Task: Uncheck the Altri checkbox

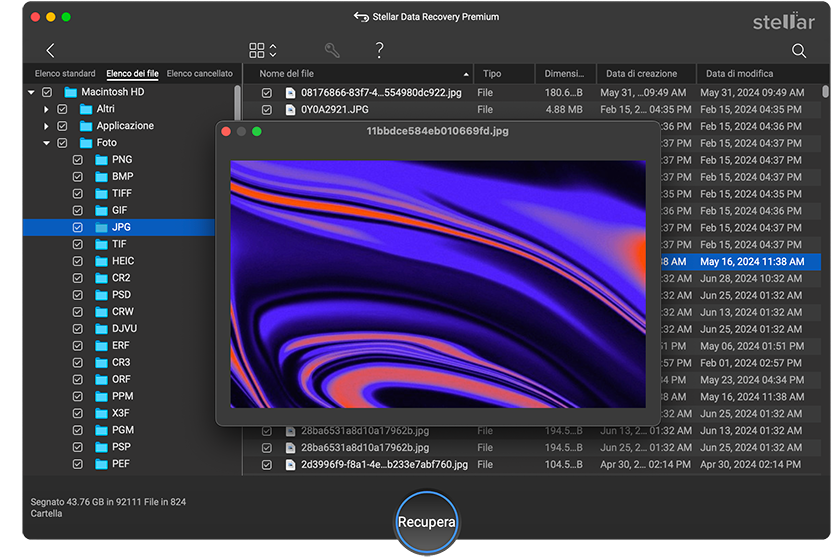Action: pos(63,109)
